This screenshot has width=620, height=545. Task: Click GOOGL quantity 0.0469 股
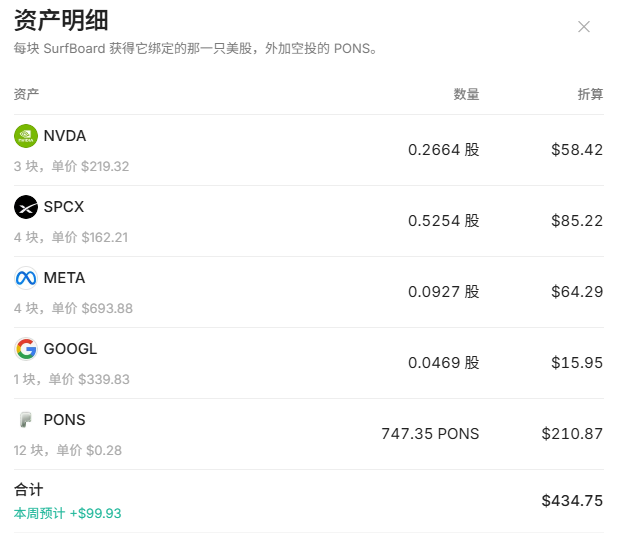pos(444,363)
